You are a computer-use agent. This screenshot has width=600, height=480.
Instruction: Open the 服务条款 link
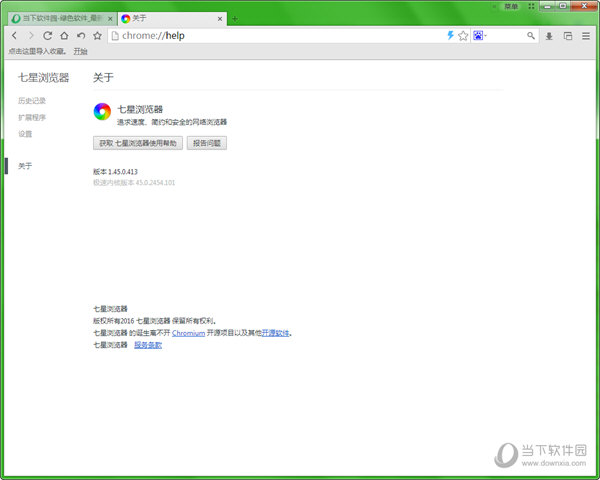[x=148, y=345]
